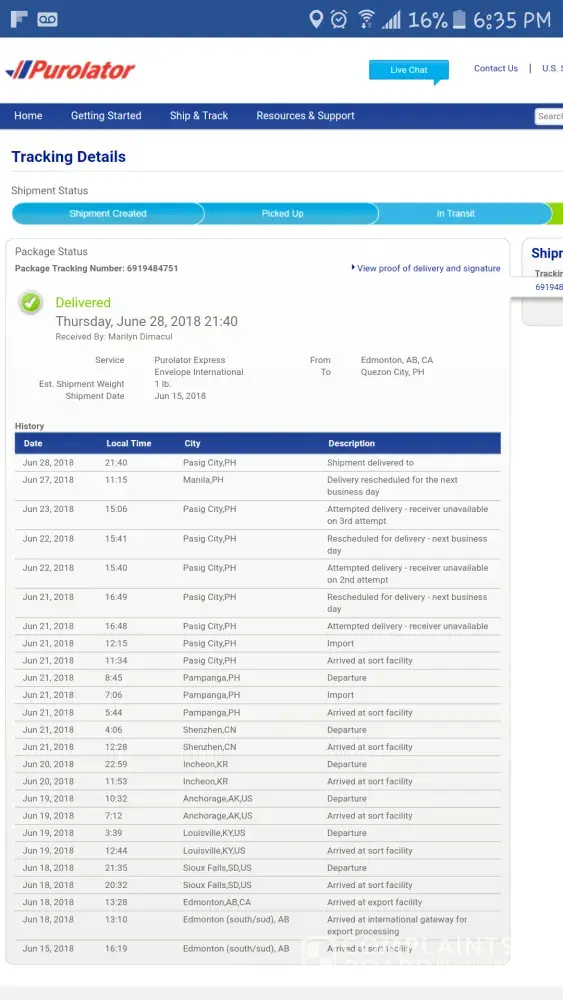The height and width of the screenshot is (1000, 563).
Task: Select the In Transit progress step
Action: [x=455, y=214]
